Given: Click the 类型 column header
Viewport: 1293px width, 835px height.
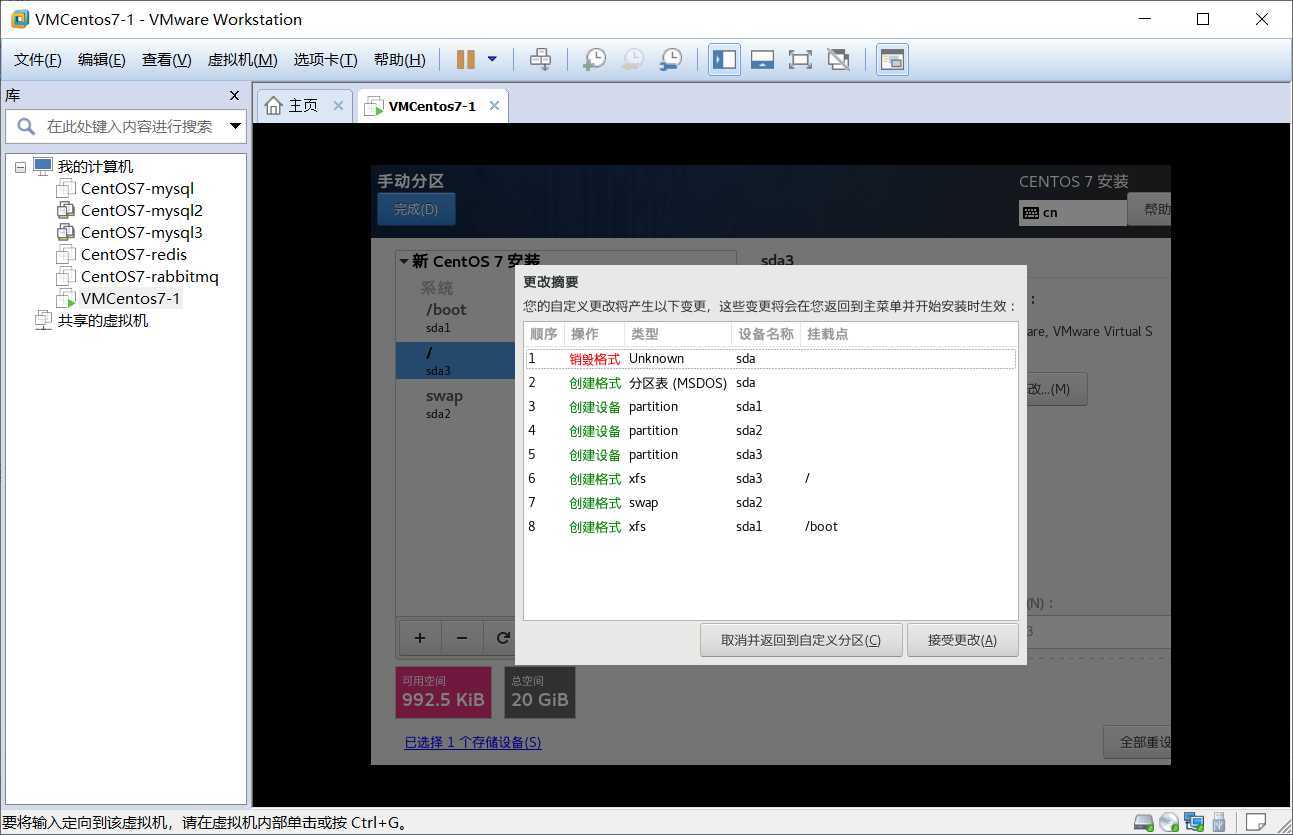Looking at the screenshot, I should coord(678,334).
